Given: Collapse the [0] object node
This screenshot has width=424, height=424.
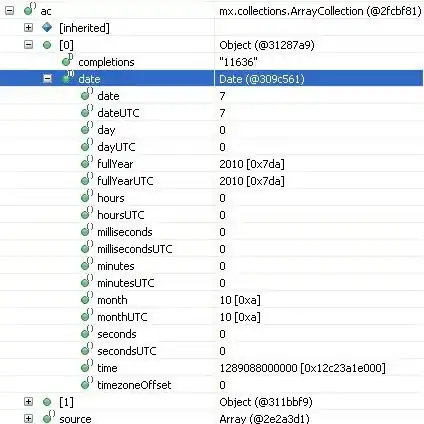Looking at the screenshot, I should click(29, 45).
